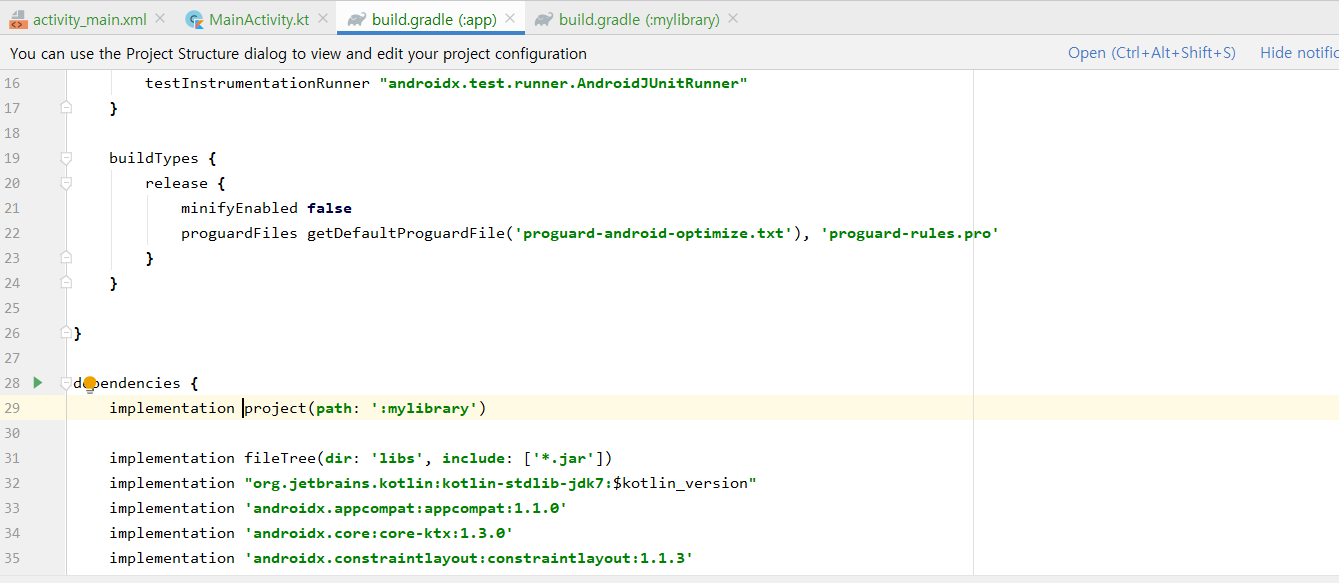1339x583 pixels.
Task: Run the dependencies block with green arrow
Action: click(x=38, y=382)
